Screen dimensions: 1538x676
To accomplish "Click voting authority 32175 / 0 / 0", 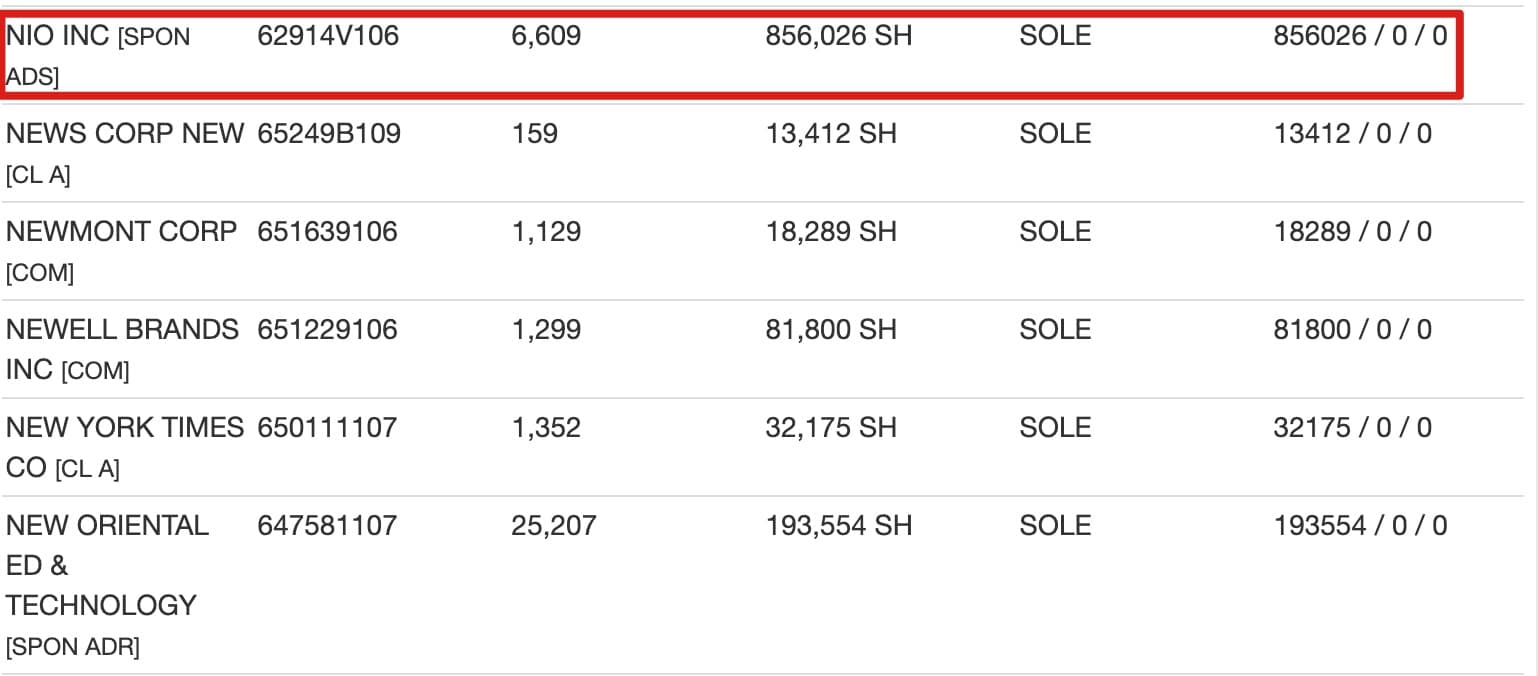I will click(x=1352, y=428).
